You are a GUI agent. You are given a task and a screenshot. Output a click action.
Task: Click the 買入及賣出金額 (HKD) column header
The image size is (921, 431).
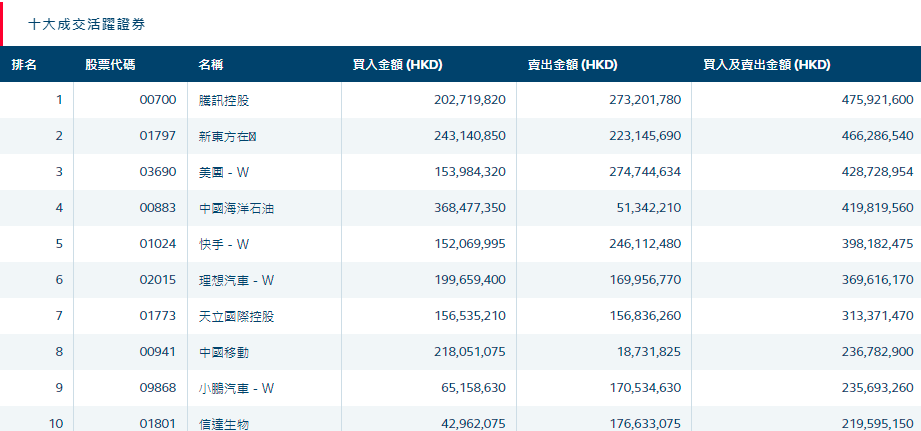[x=767, y=65]
